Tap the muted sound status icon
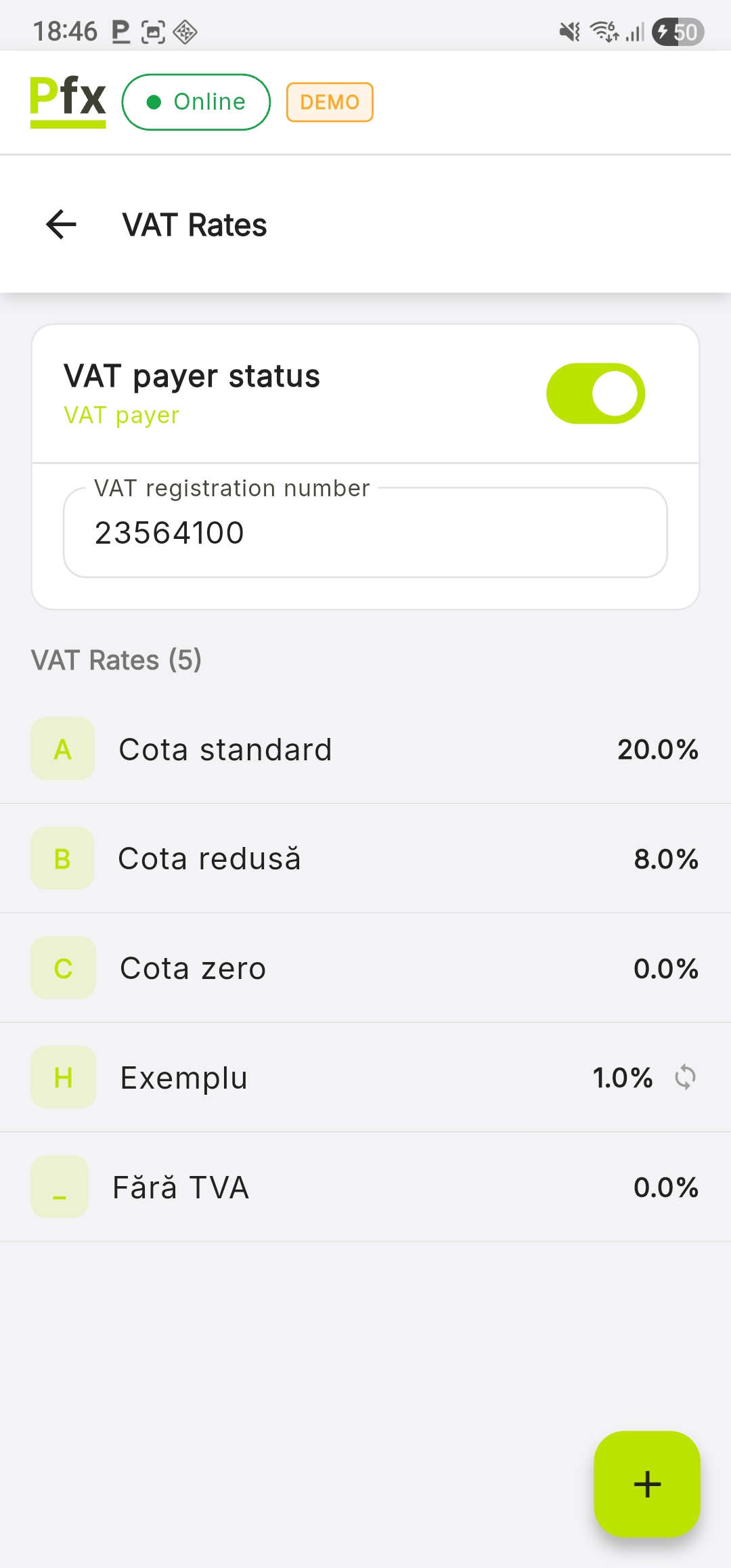 [x=570, y=32]
